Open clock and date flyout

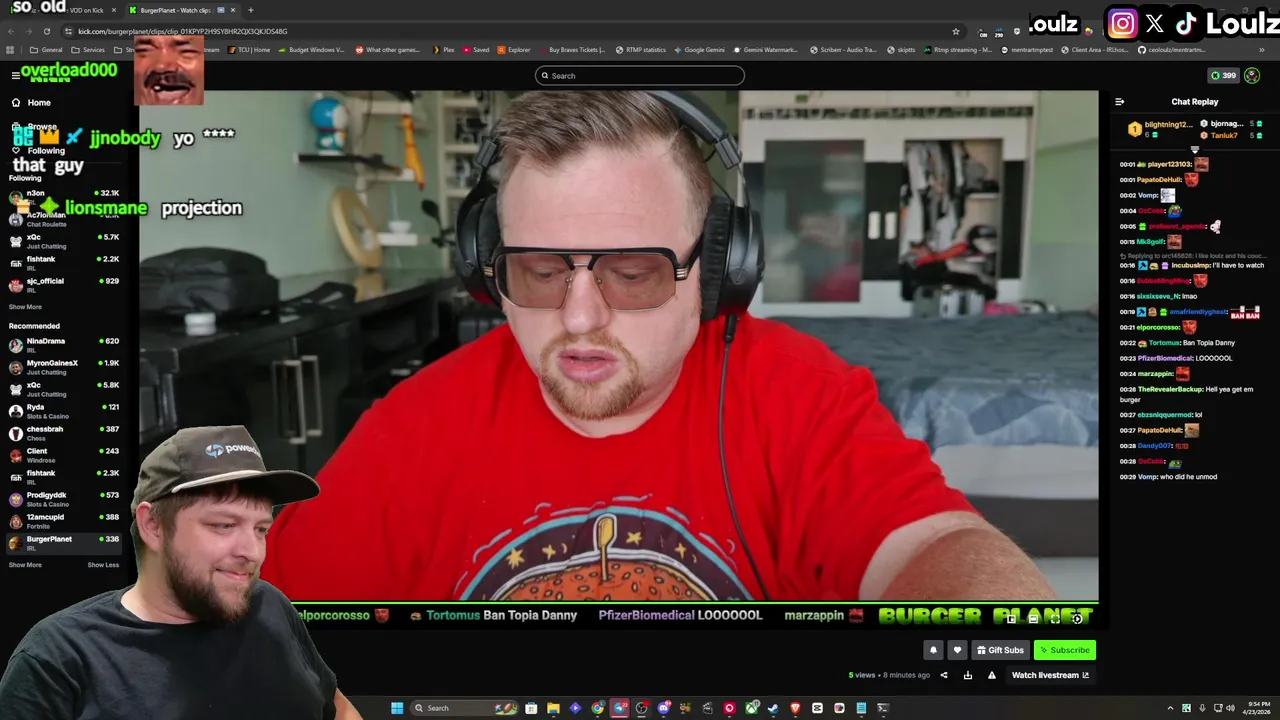point(1258,708)
